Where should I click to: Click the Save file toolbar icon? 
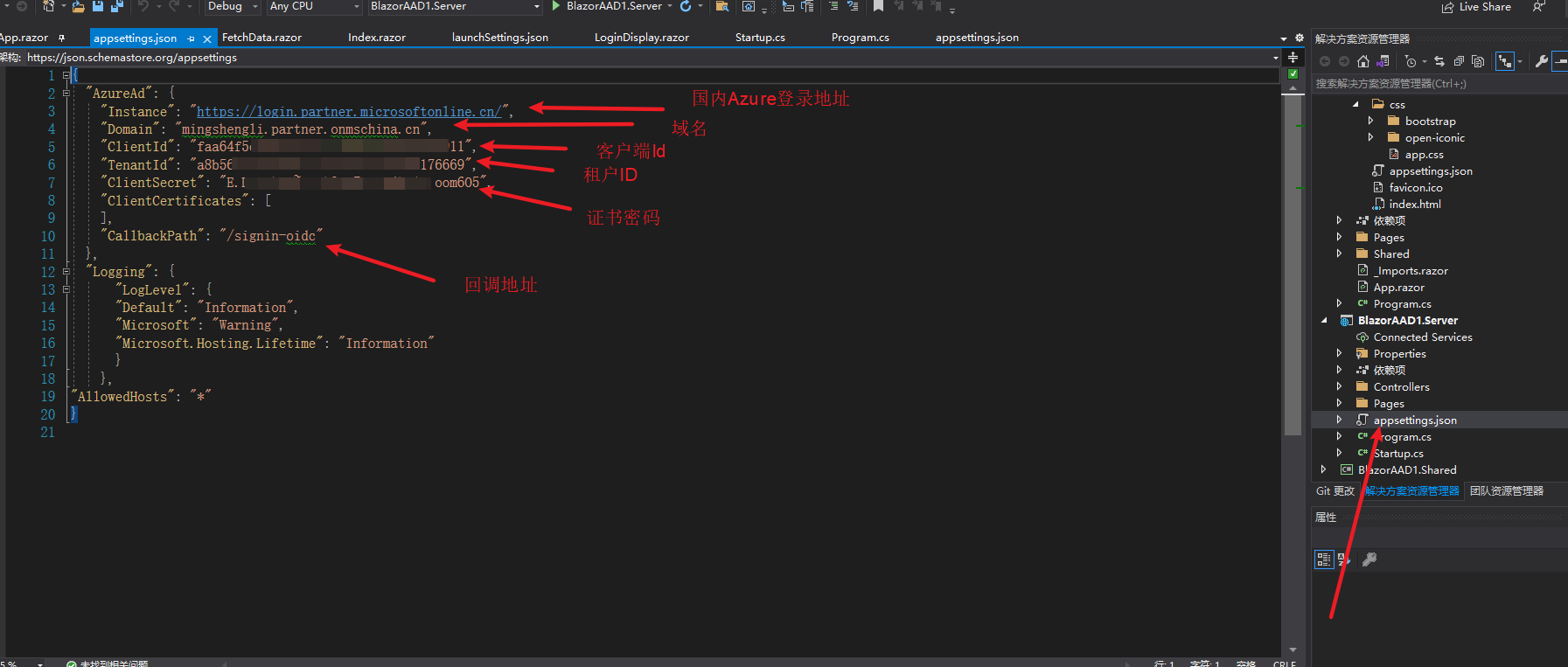point(98,6)
